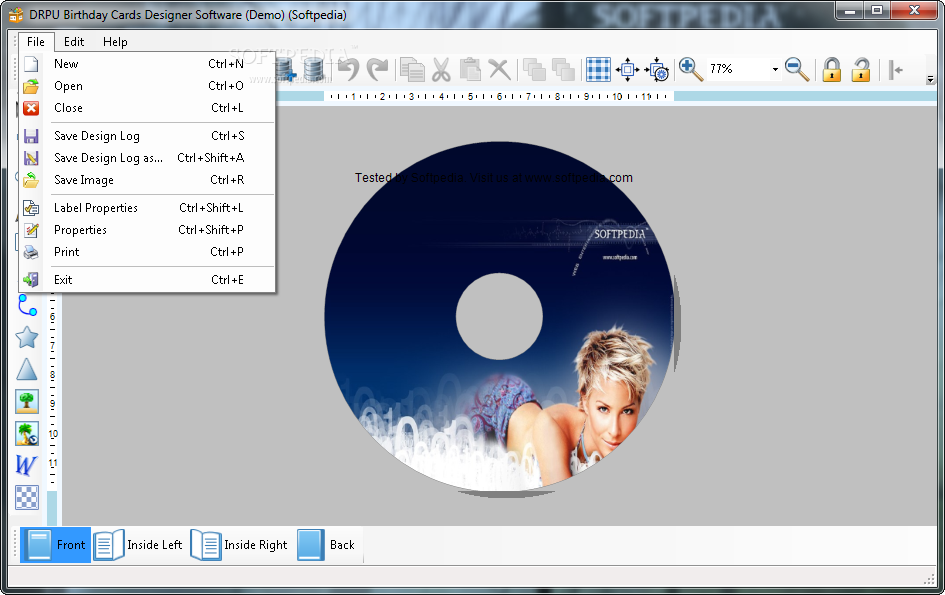Select the star shape tool

pyautogui.click(x=27, y=338)
